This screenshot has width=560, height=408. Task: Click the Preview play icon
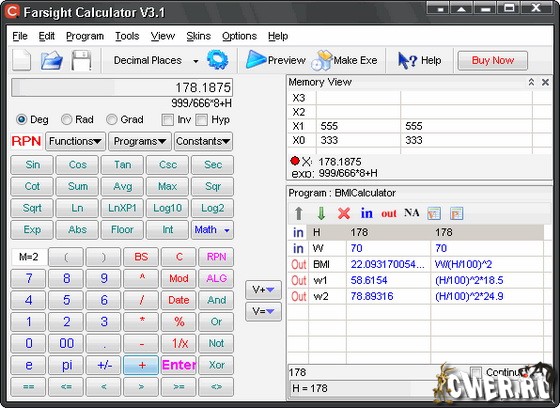256,59
